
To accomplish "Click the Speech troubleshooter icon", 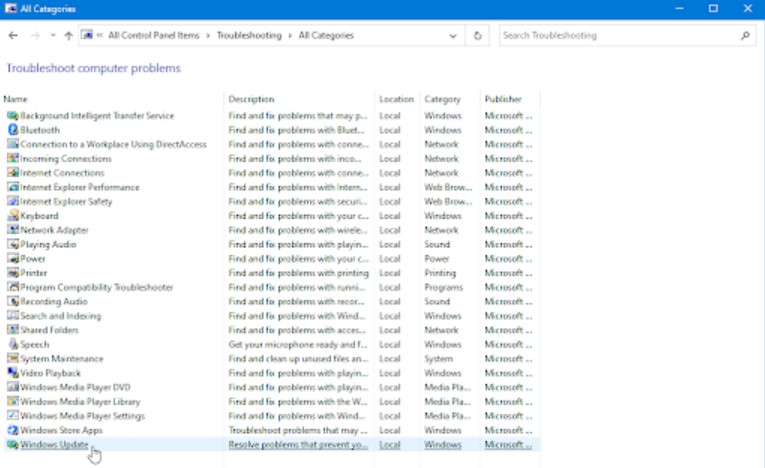I will click(13, 344).
